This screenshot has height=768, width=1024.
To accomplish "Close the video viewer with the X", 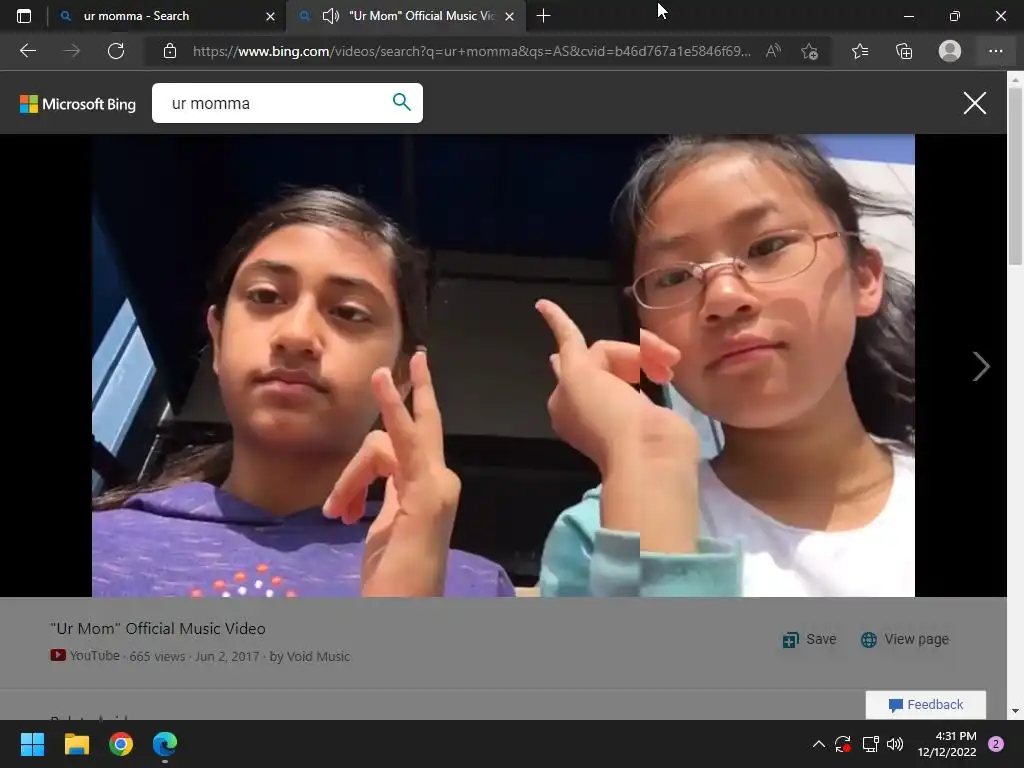I will click(x=974, y=103).
